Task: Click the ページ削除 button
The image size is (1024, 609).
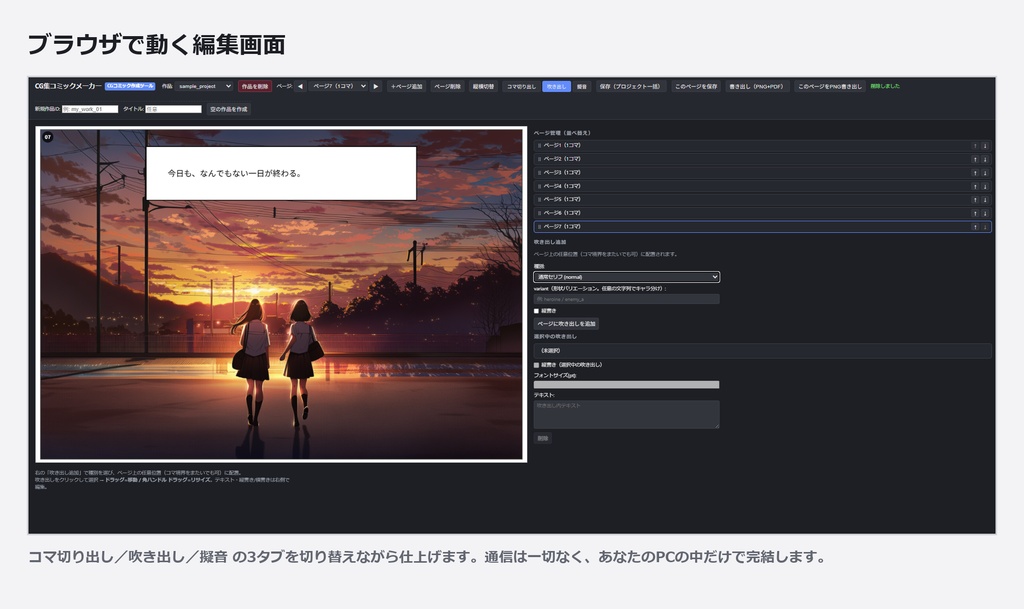Action: 447,86
